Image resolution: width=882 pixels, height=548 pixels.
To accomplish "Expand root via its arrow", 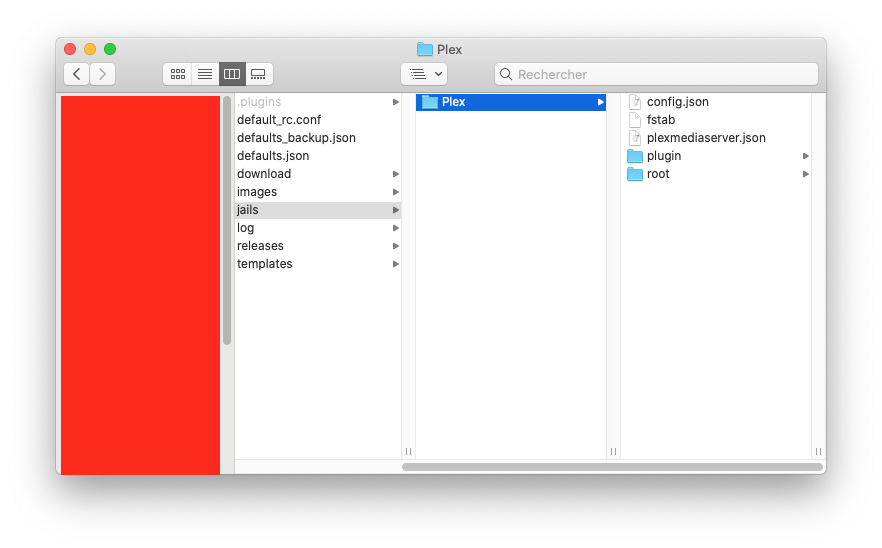I will pyautogui.click(x=806, y=174).
